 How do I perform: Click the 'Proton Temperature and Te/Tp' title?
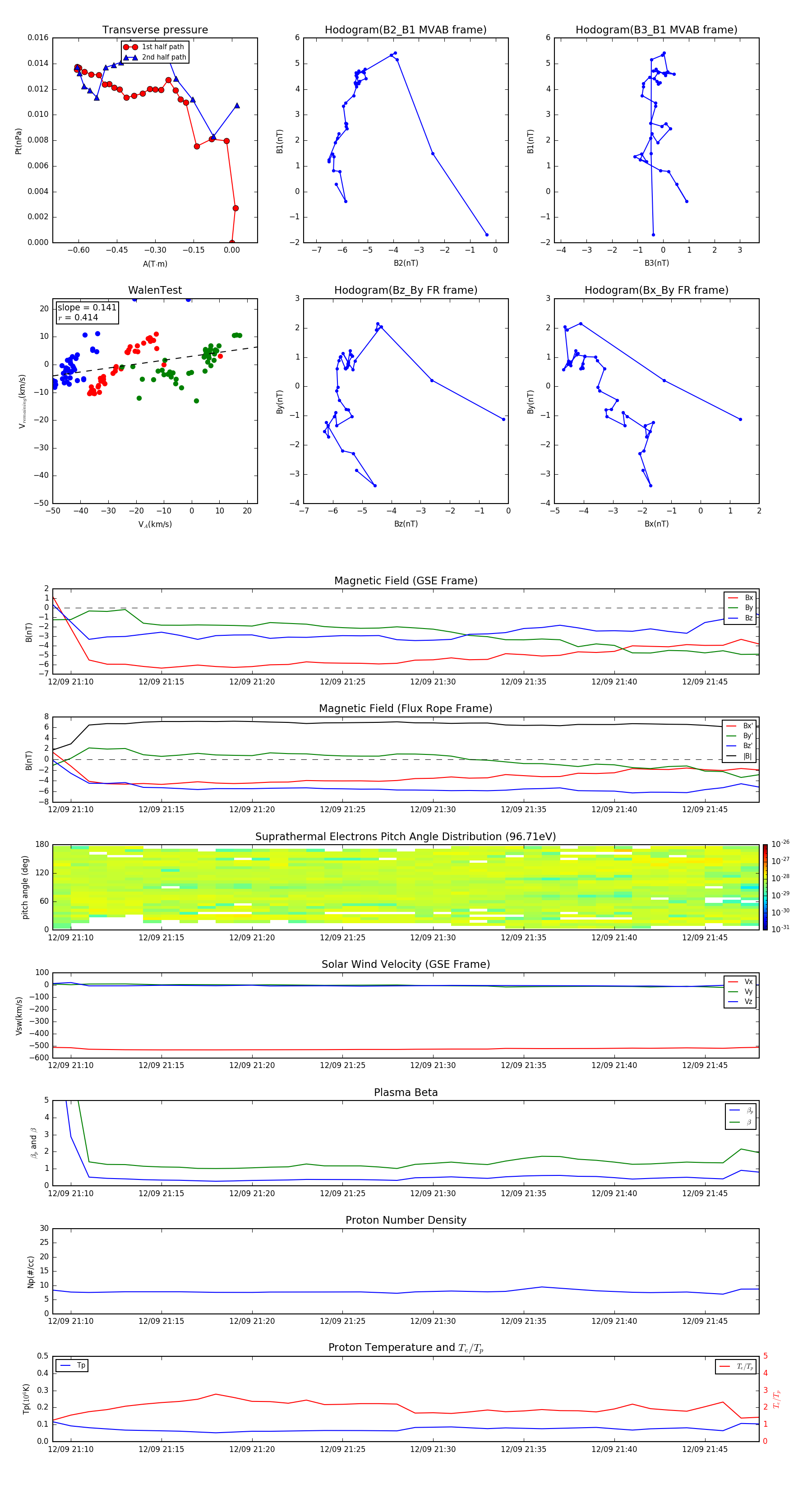coord(406,1347)
